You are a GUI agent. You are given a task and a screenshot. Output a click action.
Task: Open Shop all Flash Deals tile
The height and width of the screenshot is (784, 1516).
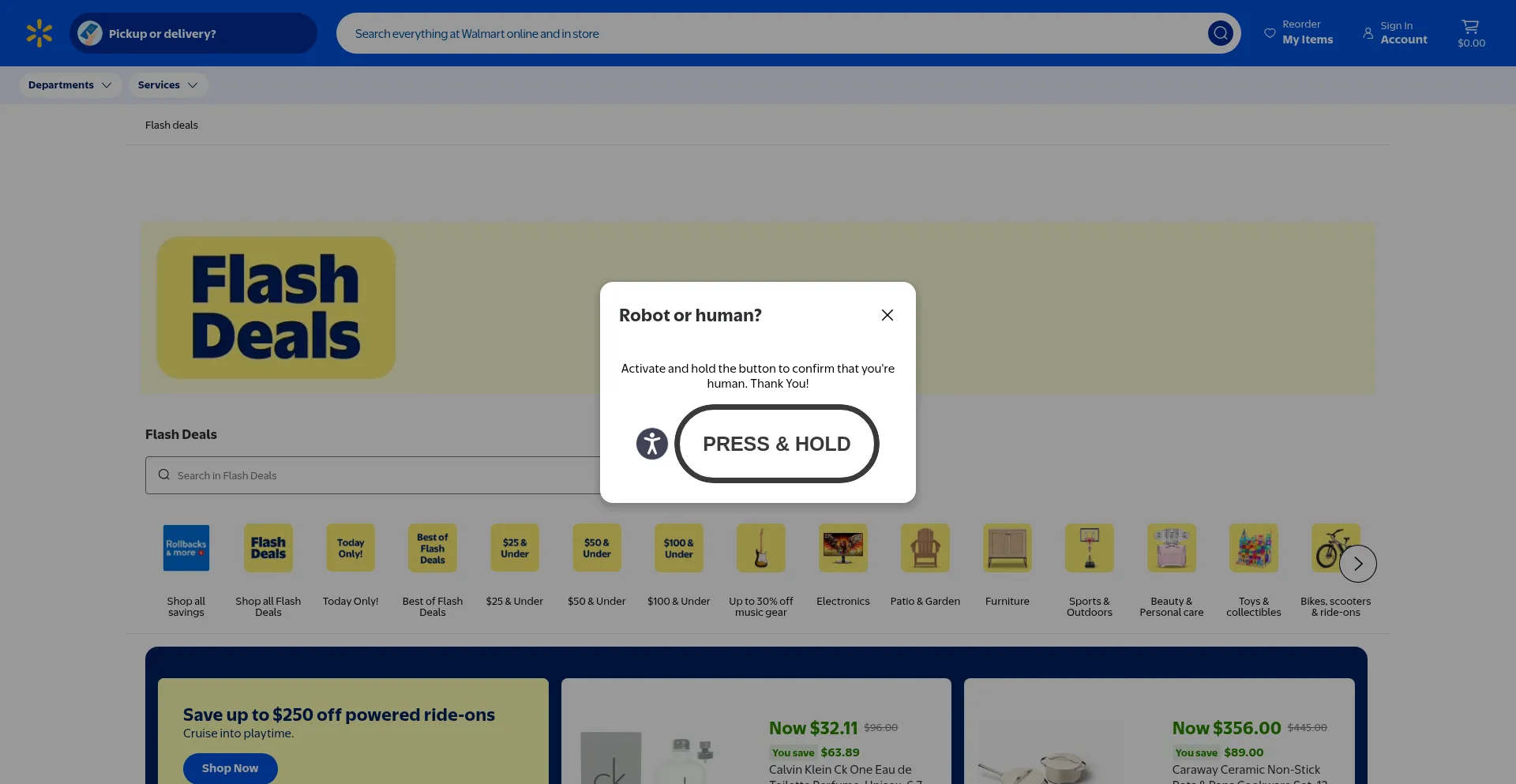[x=268, y=571]
